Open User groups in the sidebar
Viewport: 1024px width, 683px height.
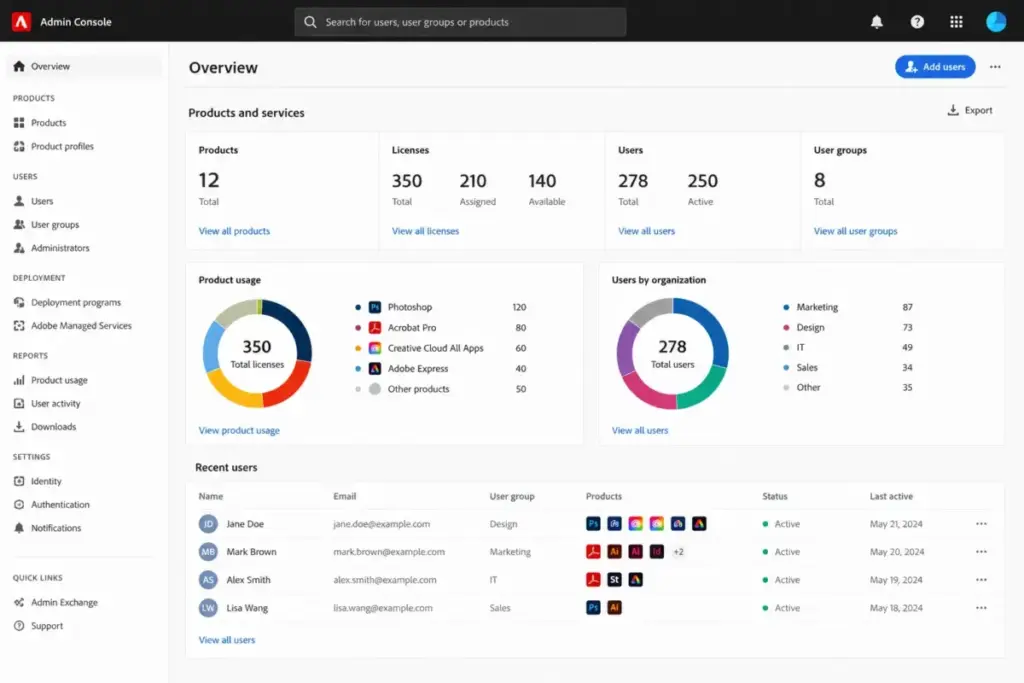pos(55,225)
